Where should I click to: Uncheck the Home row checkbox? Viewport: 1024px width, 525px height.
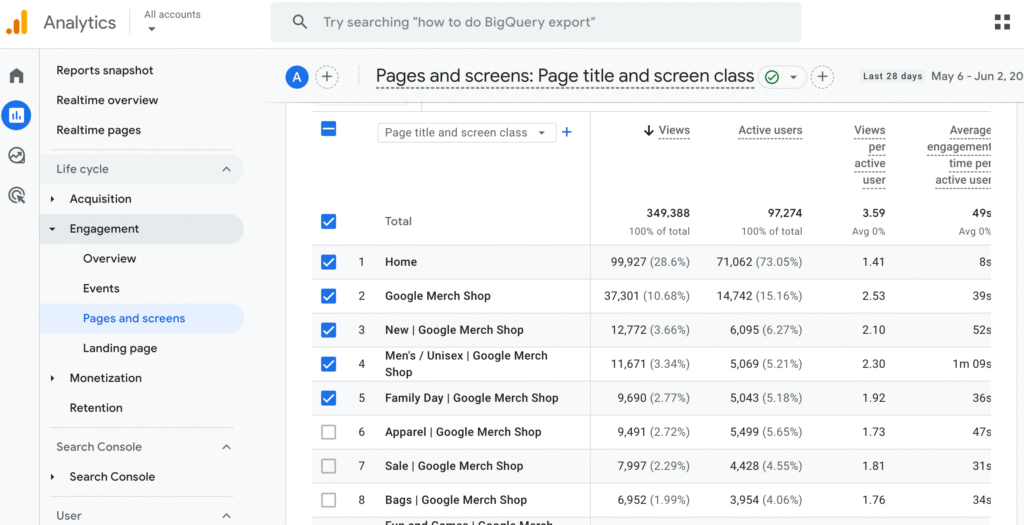328,262
